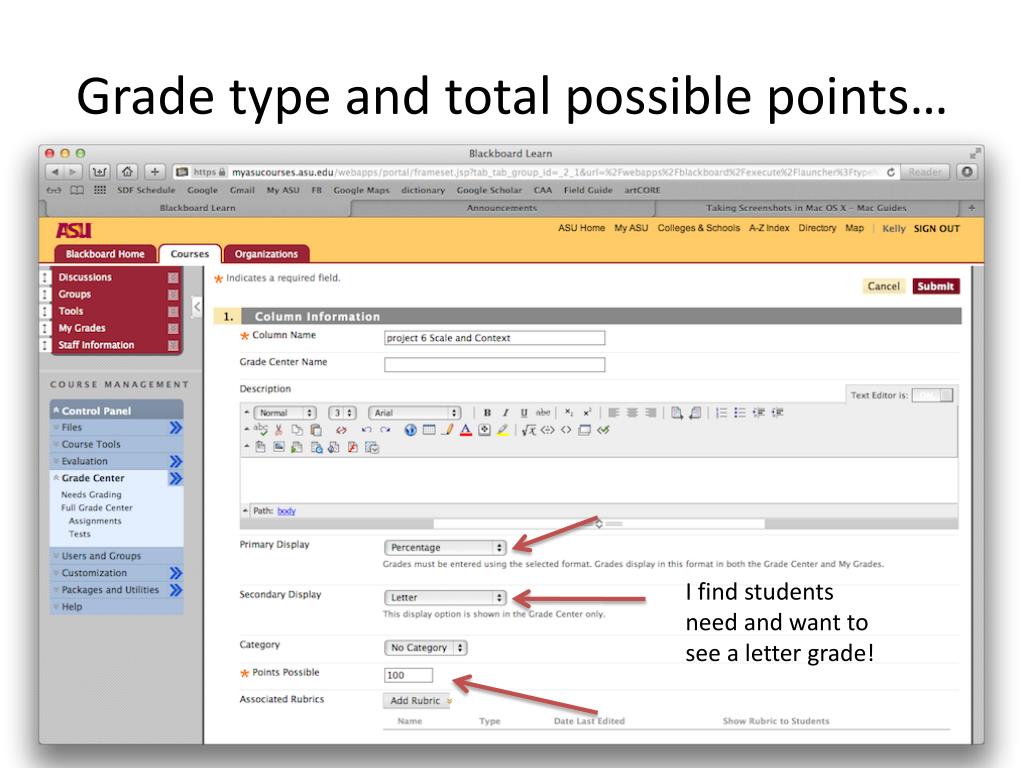Open the highlight color picker
Image resolution: width=1024 pixels, height=768 pixels.
(503, 430)
